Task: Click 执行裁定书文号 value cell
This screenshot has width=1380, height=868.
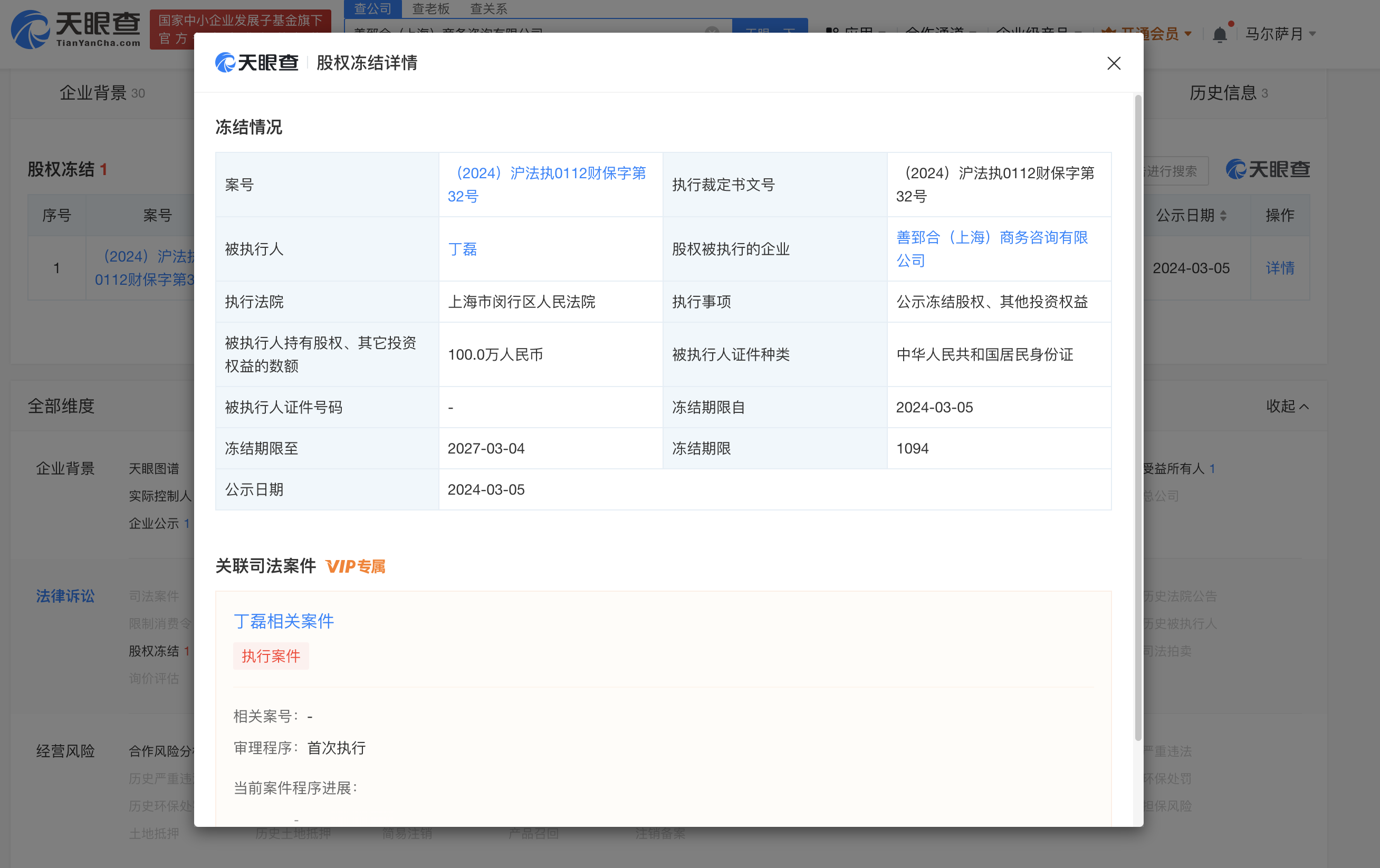Action: point(999,185)
